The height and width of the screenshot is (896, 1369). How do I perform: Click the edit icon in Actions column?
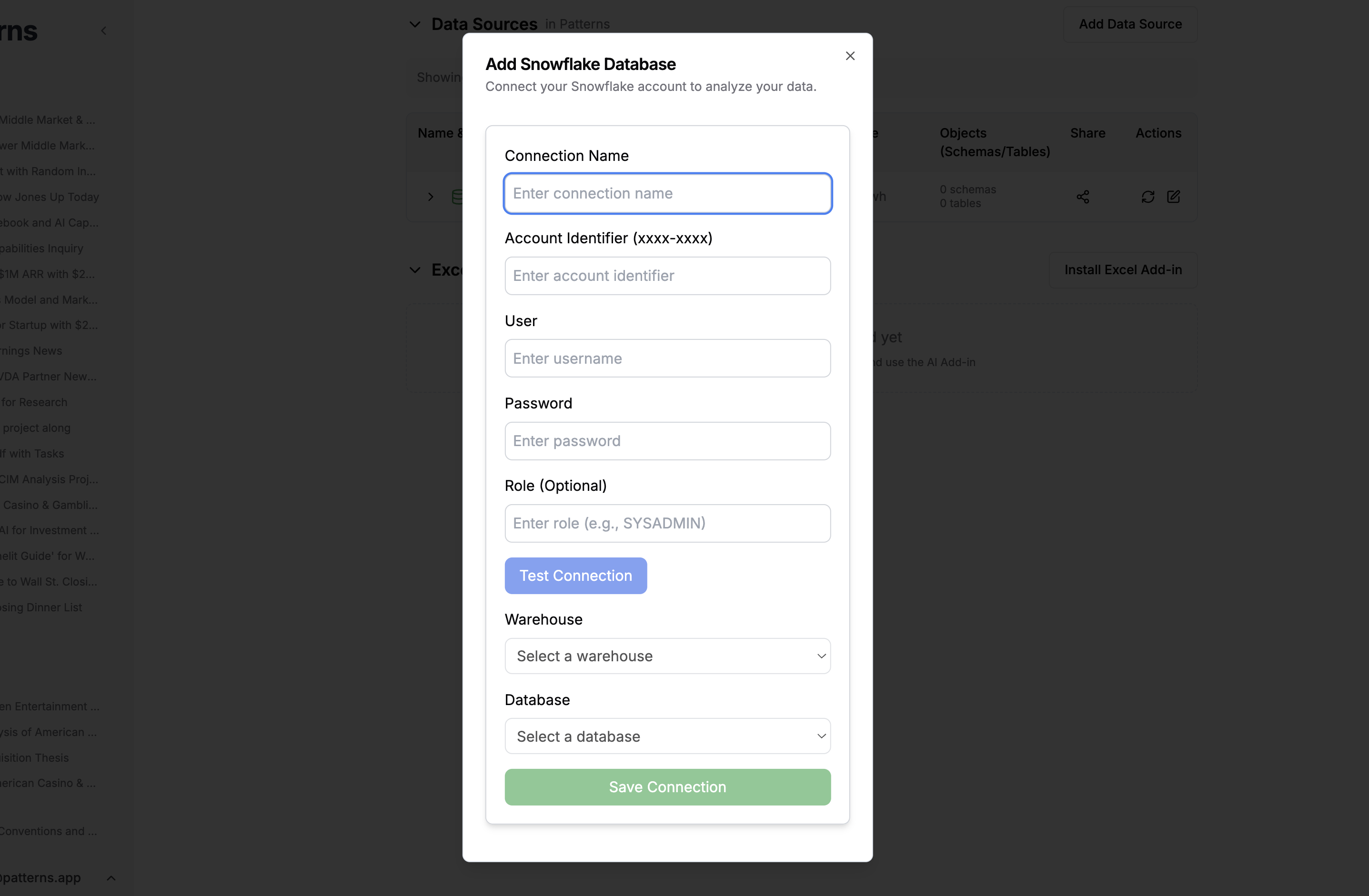1173,197
